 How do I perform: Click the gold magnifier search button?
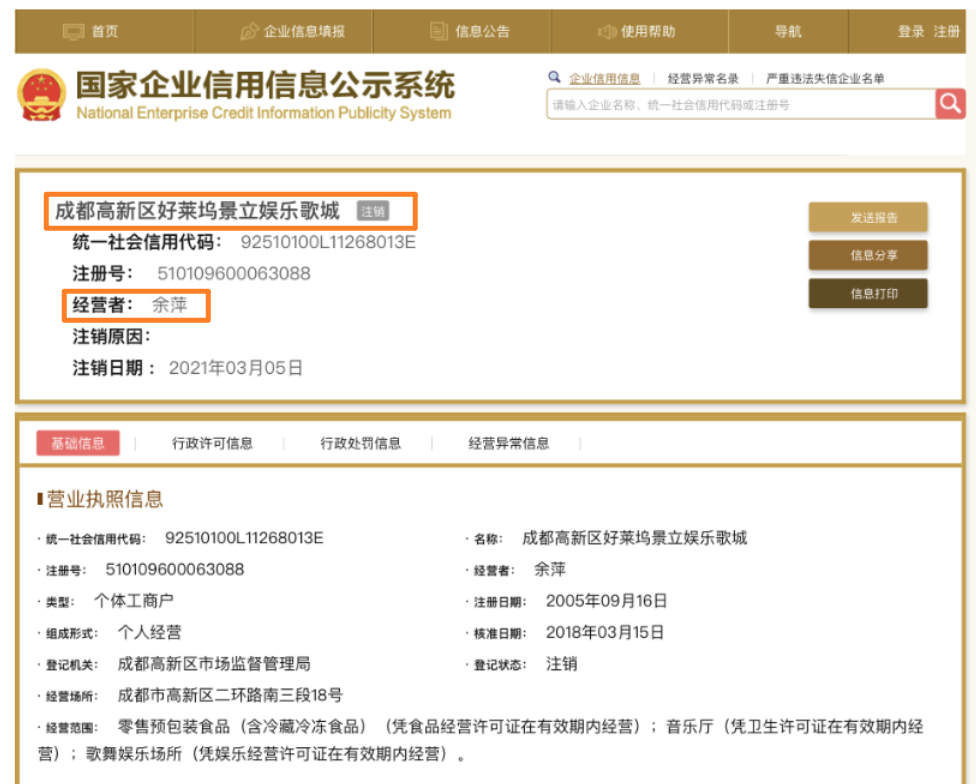tap(948, 103)
